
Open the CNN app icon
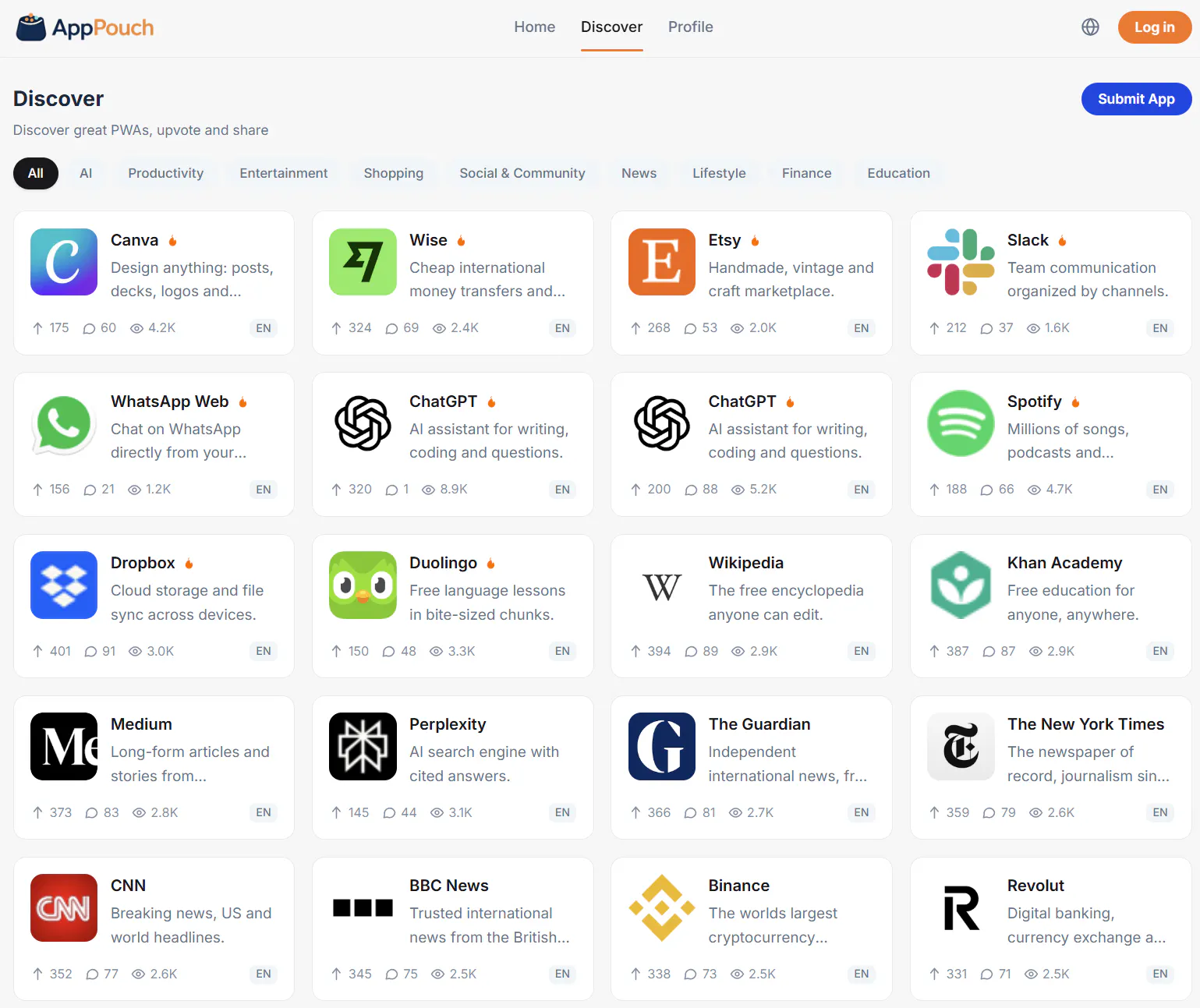tap(64, 907)
